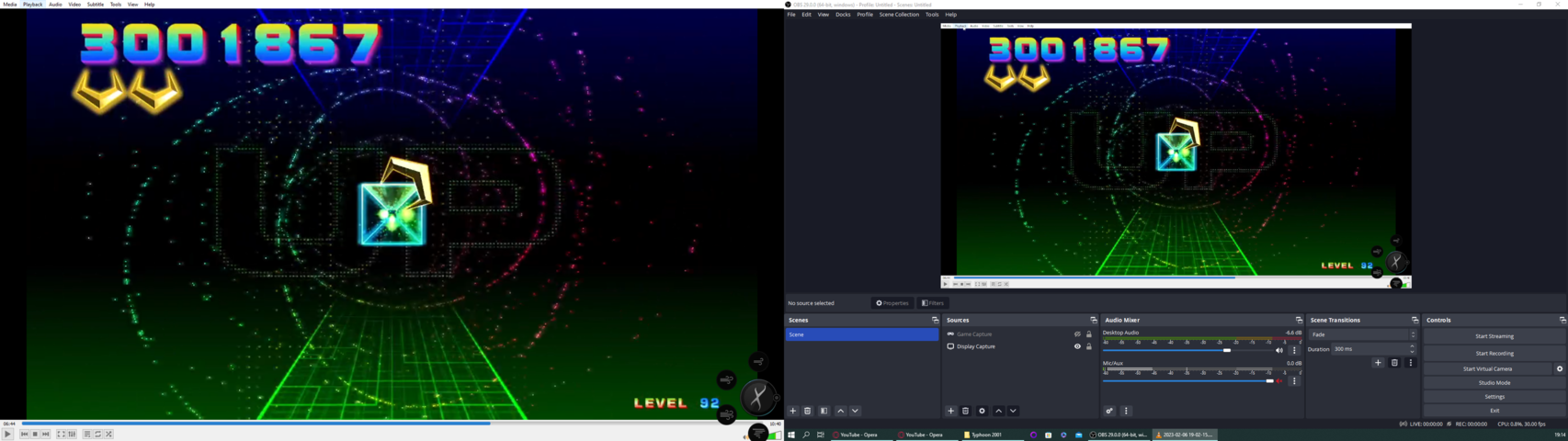Toggle VLC random shuffle
This screenshot has width=1568, height=441.
point(108,435)
